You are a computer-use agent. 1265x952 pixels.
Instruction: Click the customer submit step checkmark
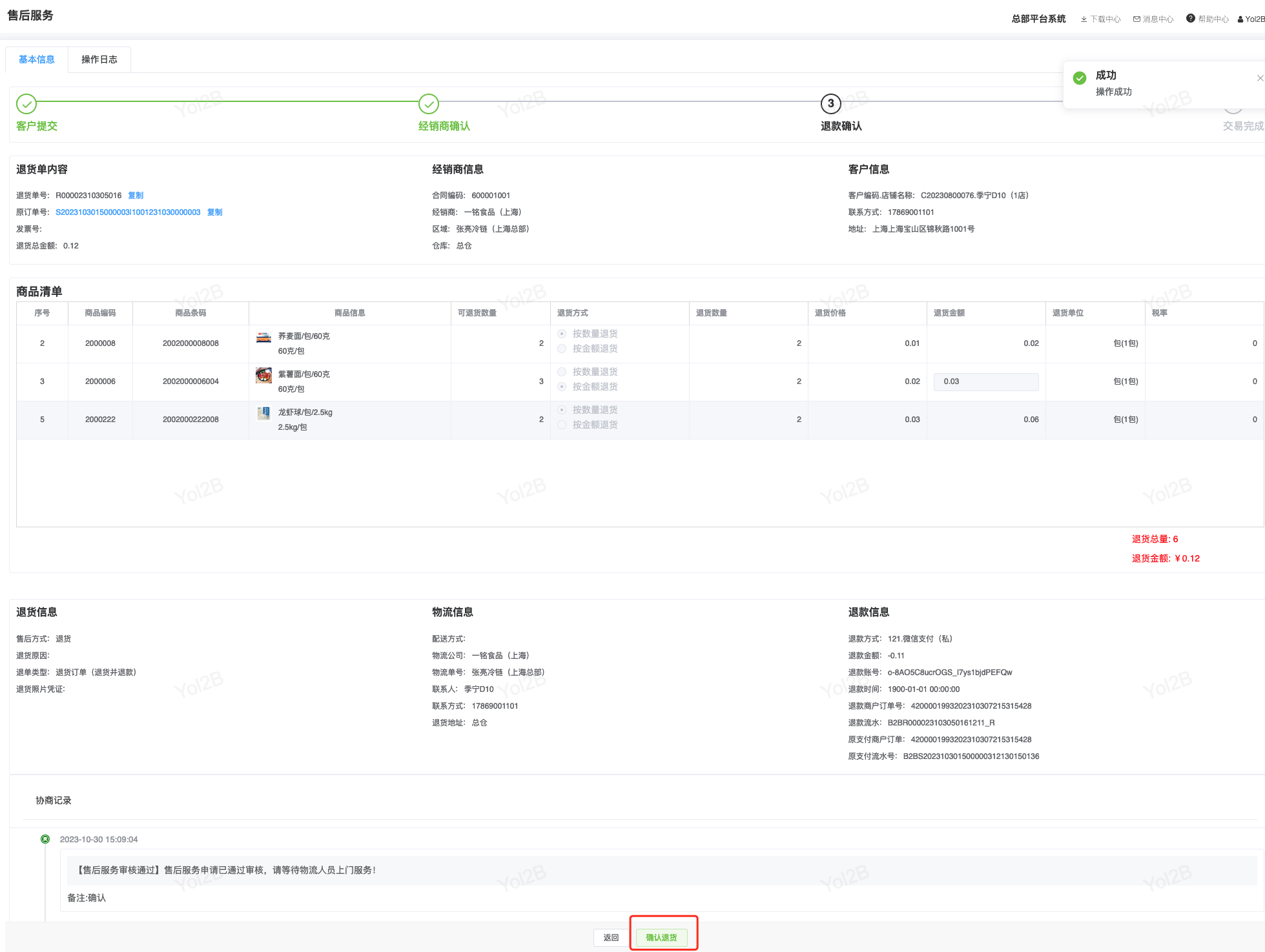pos(26,104)
